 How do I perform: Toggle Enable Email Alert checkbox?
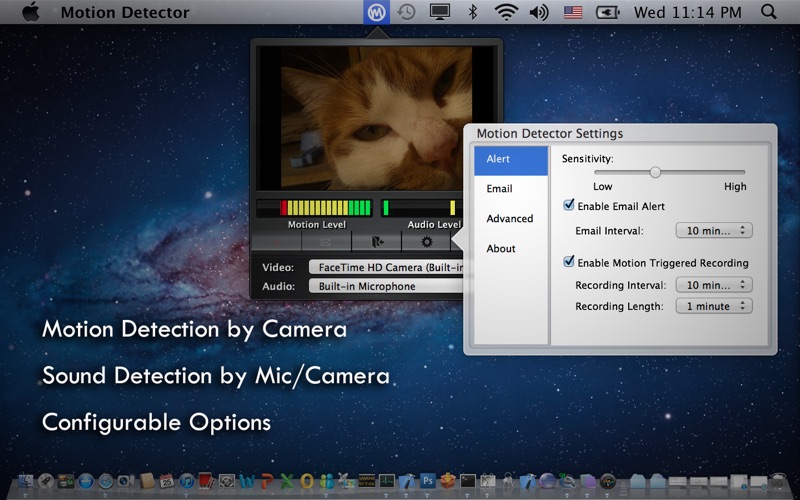point(568,205)
